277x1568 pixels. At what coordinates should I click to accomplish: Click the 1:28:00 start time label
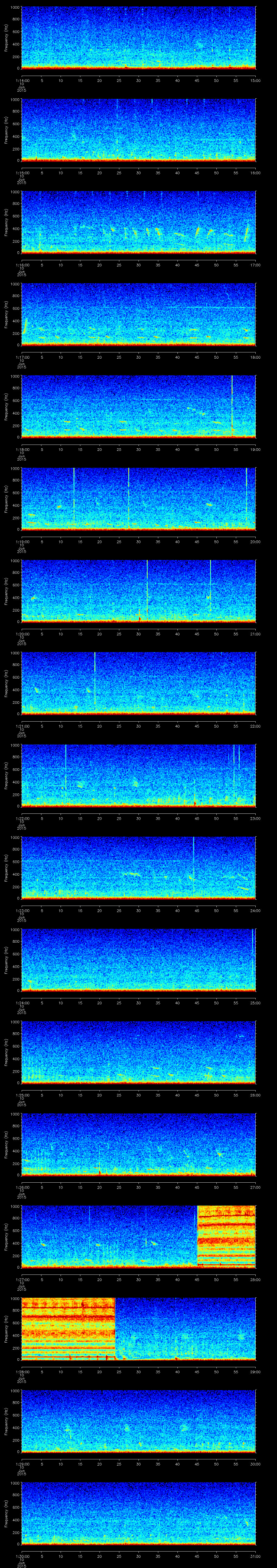click(22, 1372)
